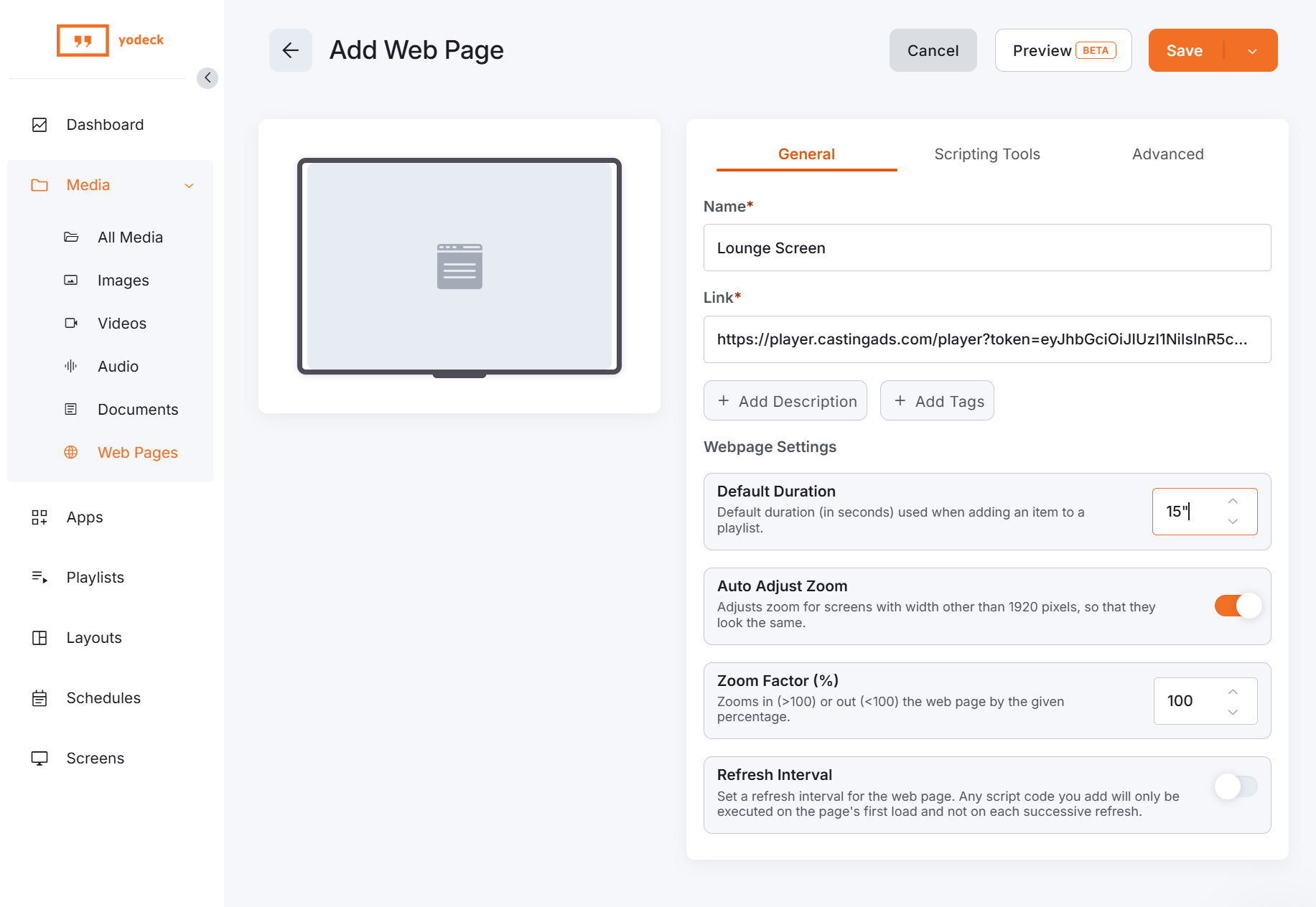1316x907 pixels.
Task: Collapse sidebar with chevron icon
Action: pyautogui.click(x=207, y=77)
